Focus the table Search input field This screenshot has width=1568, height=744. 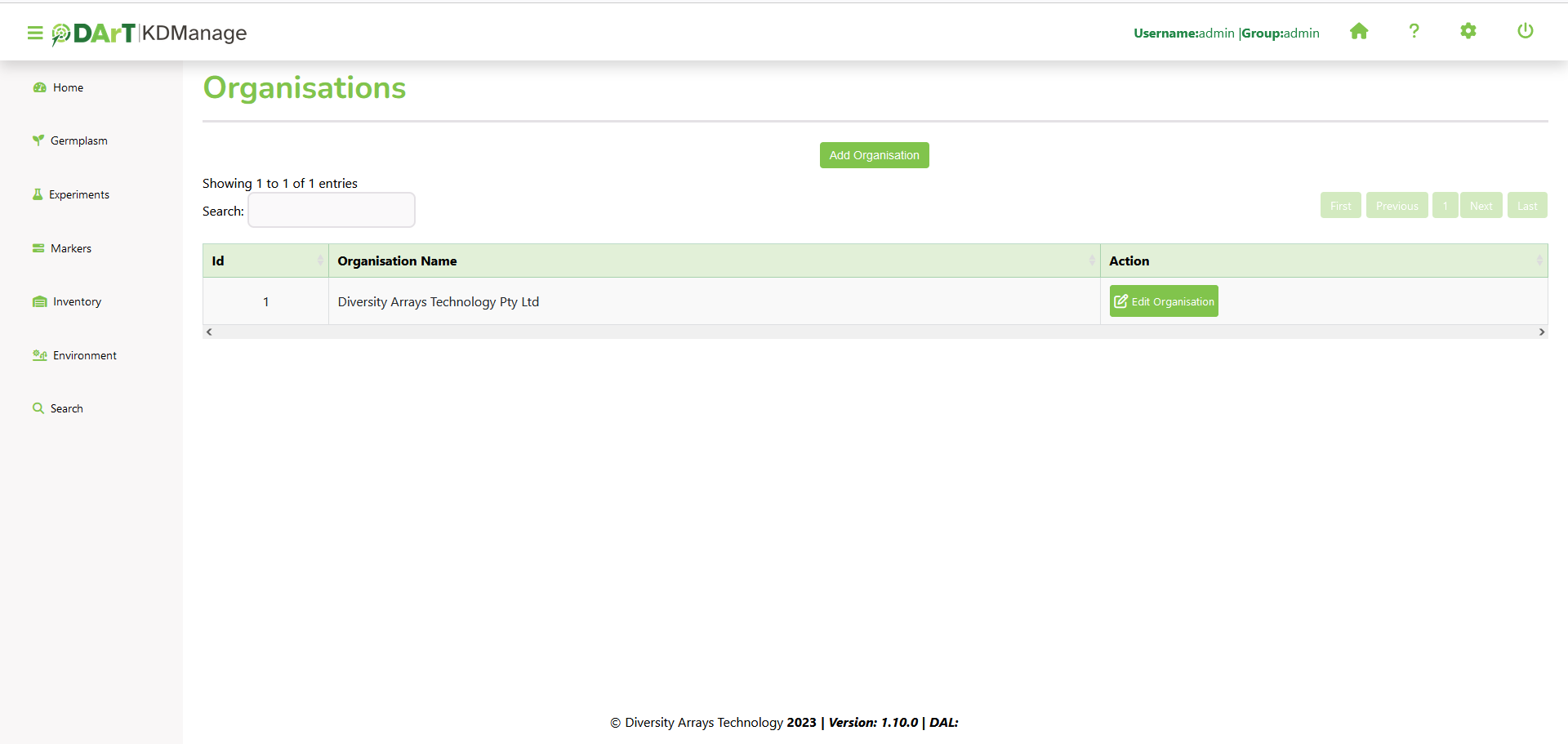click(332, 211)
